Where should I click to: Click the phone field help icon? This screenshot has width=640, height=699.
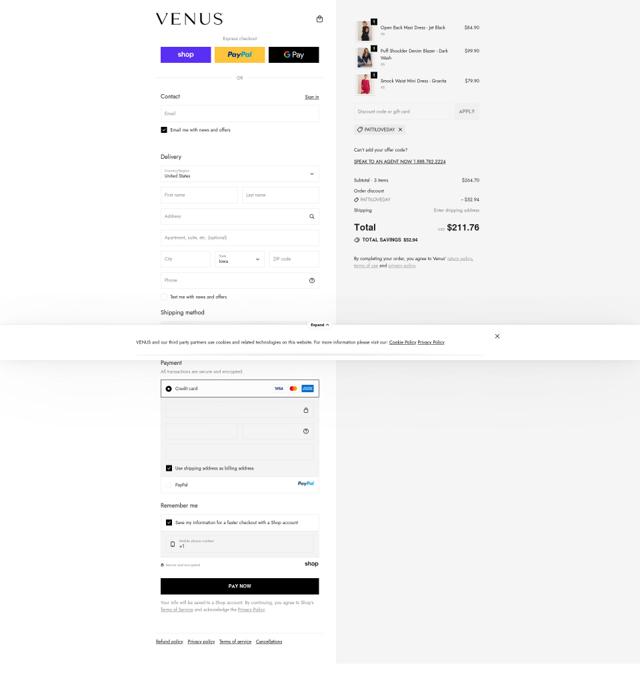(x=312, y=280)
